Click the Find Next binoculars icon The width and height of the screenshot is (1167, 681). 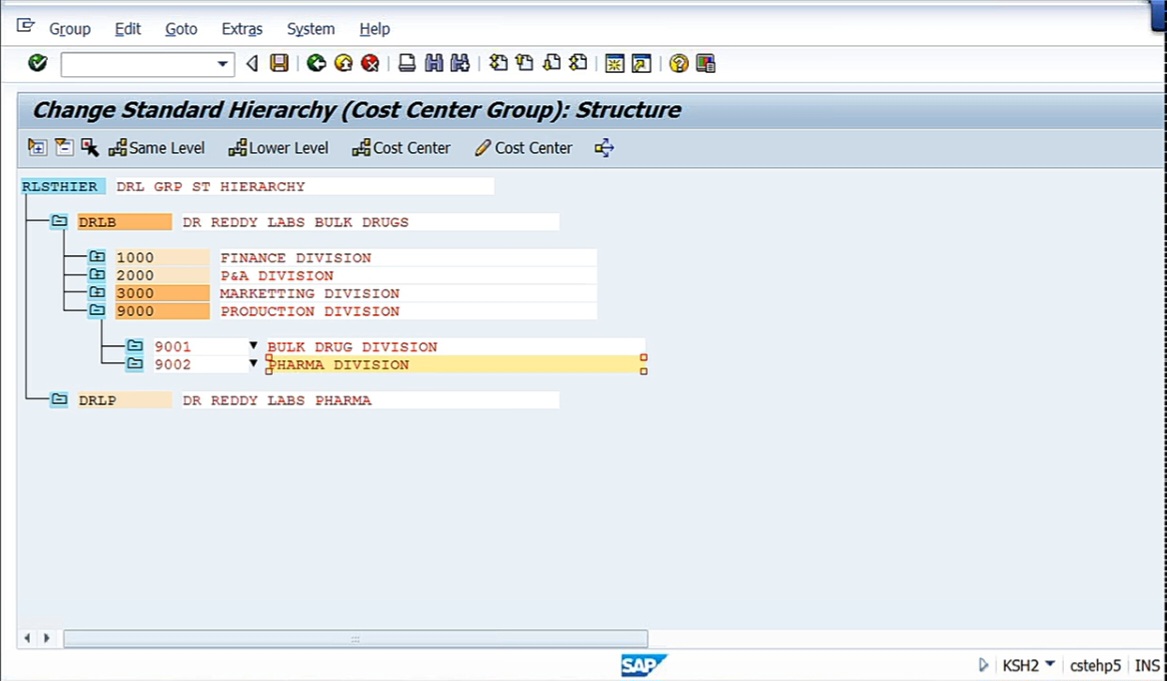click(460, 63)
